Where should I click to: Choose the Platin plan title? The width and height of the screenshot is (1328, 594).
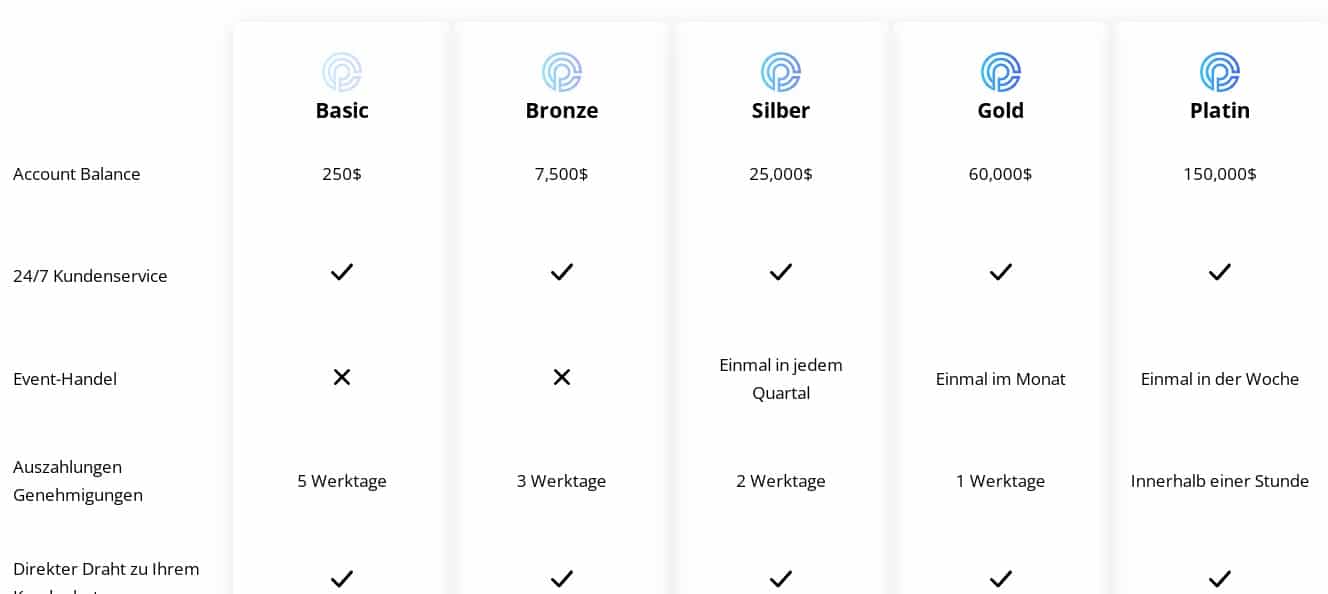1220,110
